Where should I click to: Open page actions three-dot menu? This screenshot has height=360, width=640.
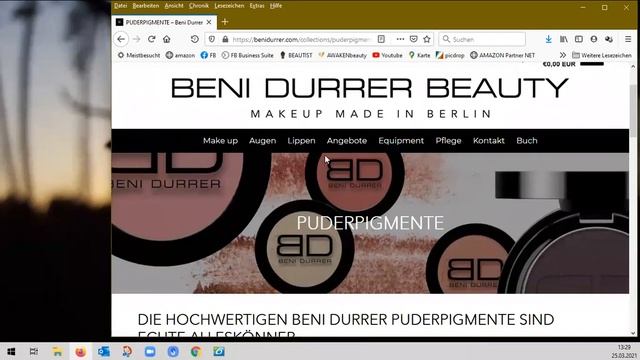tap(400, 39)
